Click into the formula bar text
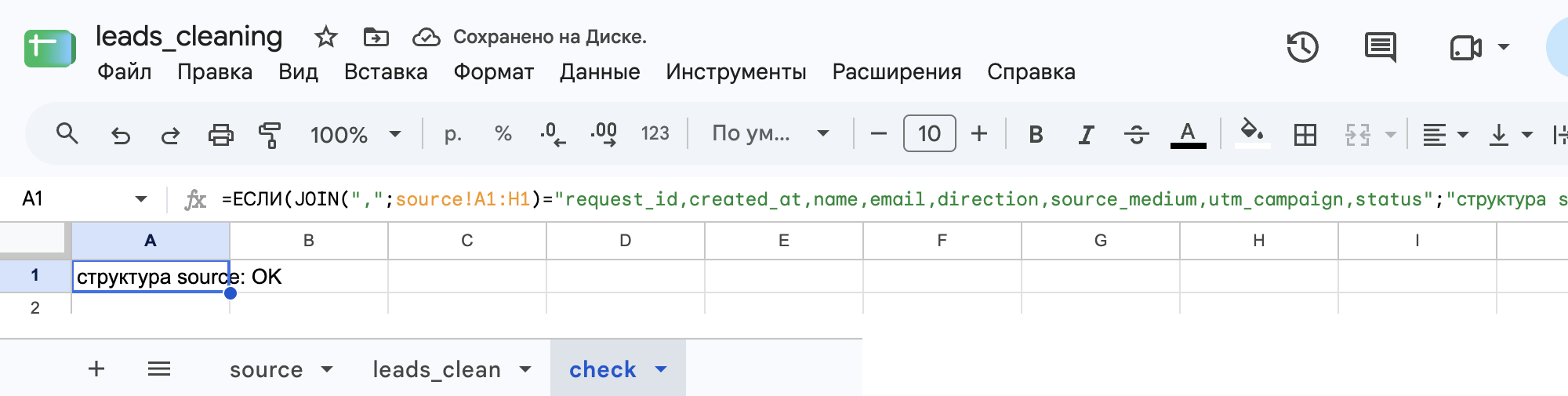The width and height of the screenshot is (1568, 396). 894,199
